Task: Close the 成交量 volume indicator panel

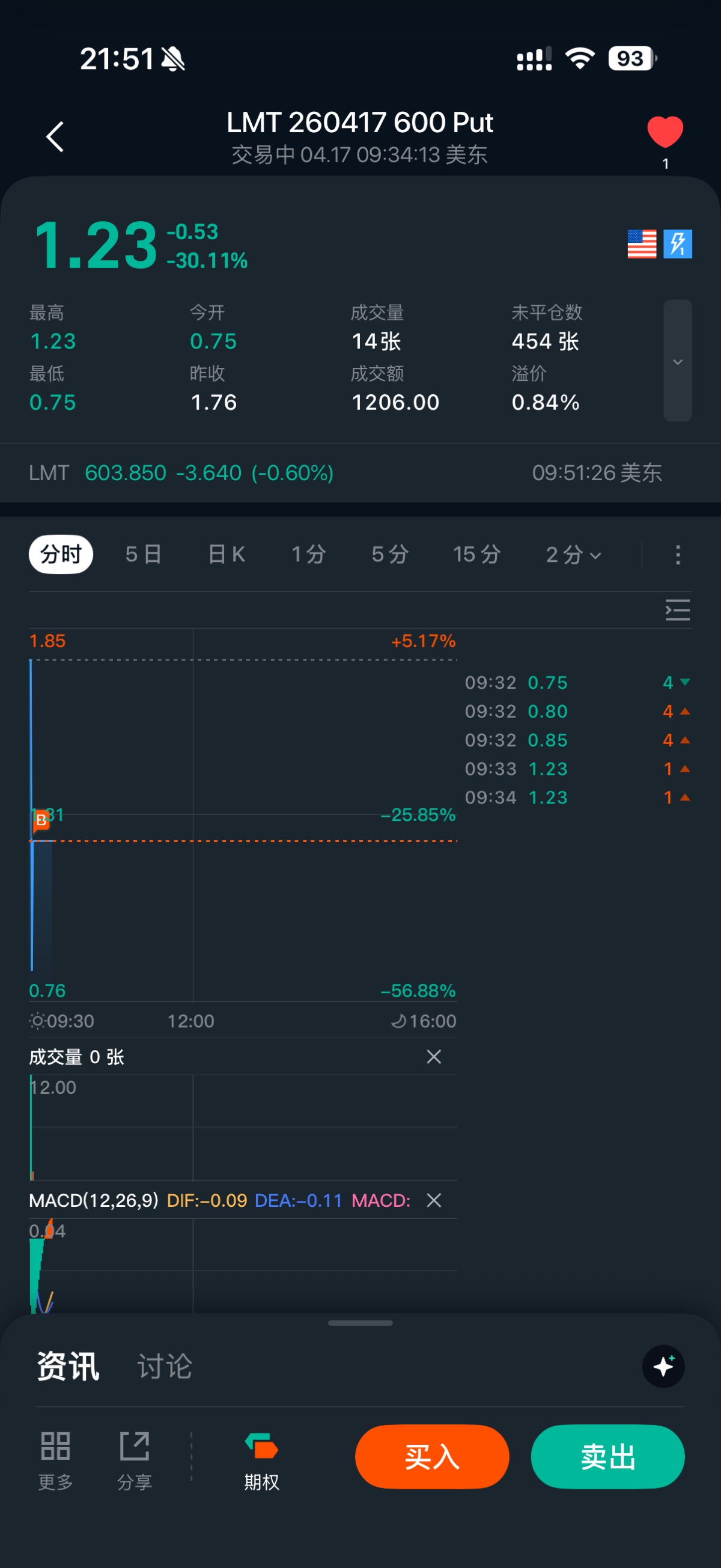Action: tap(434, 1057)
